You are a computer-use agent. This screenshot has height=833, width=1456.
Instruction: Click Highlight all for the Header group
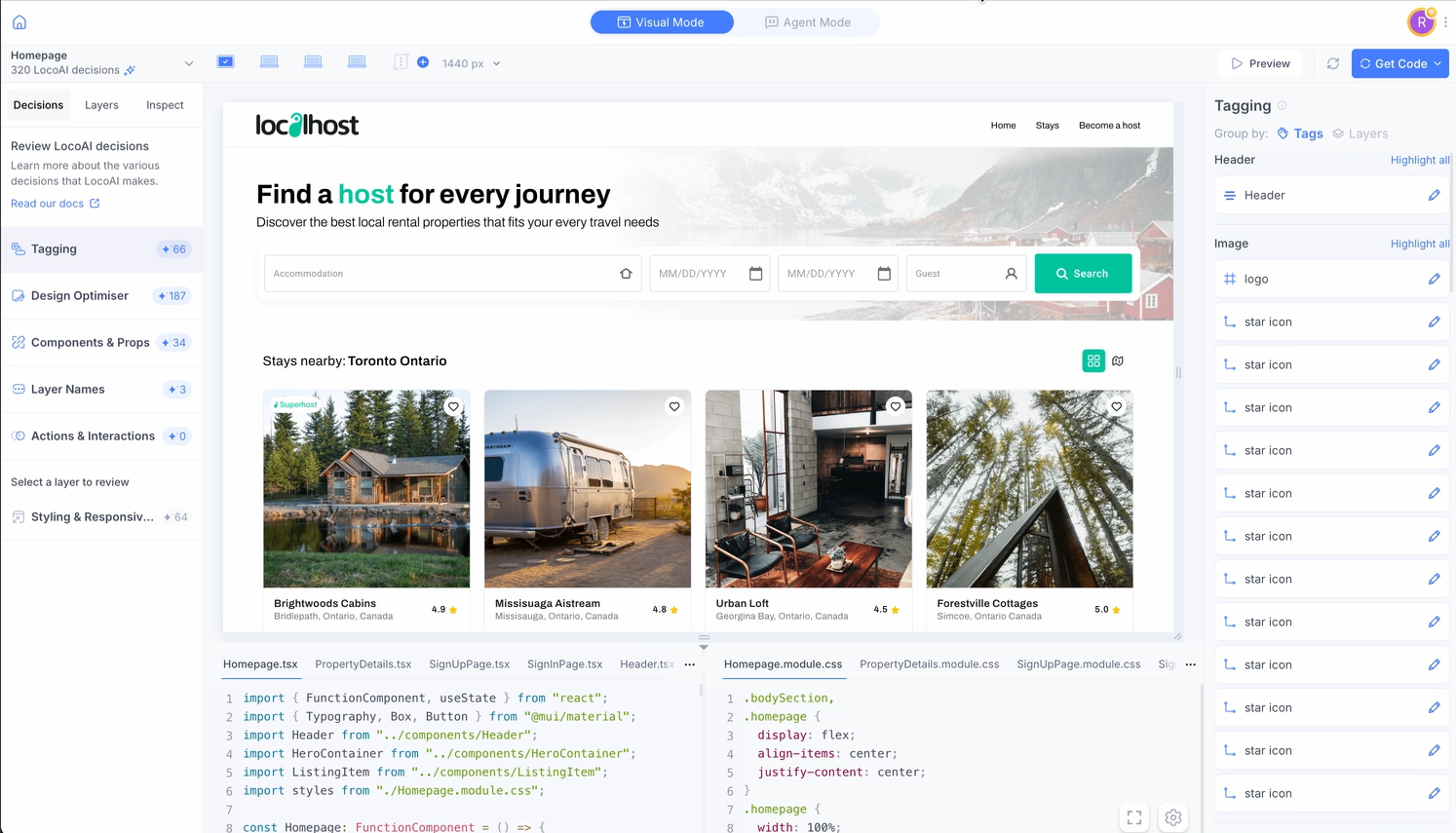tap(1420, 160)
